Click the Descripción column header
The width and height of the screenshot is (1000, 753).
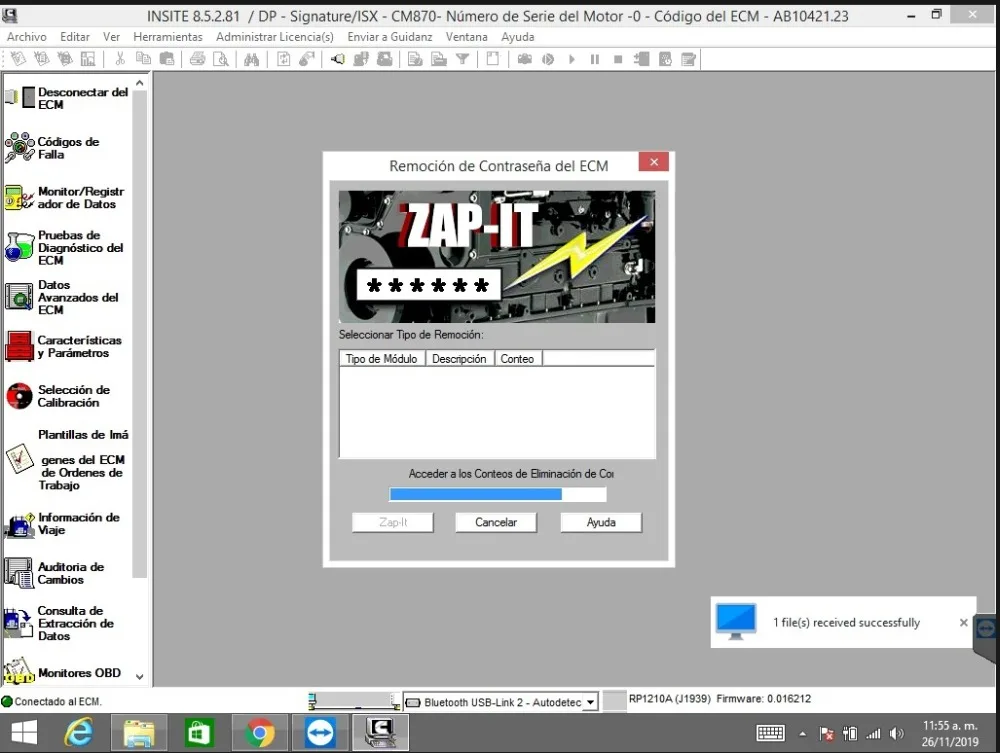459,359
